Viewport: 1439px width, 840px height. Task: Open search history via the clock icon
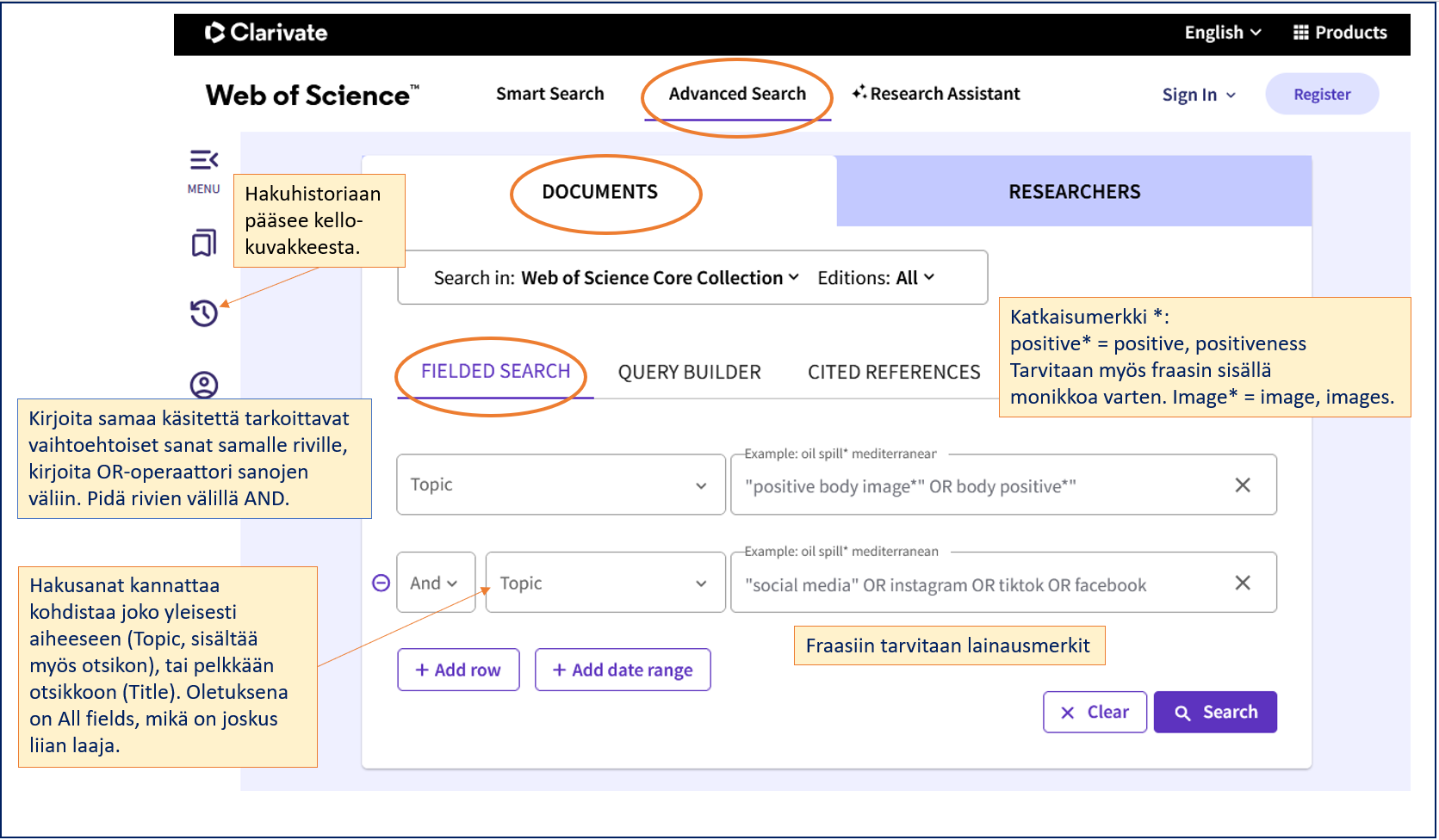pos(203,313)
